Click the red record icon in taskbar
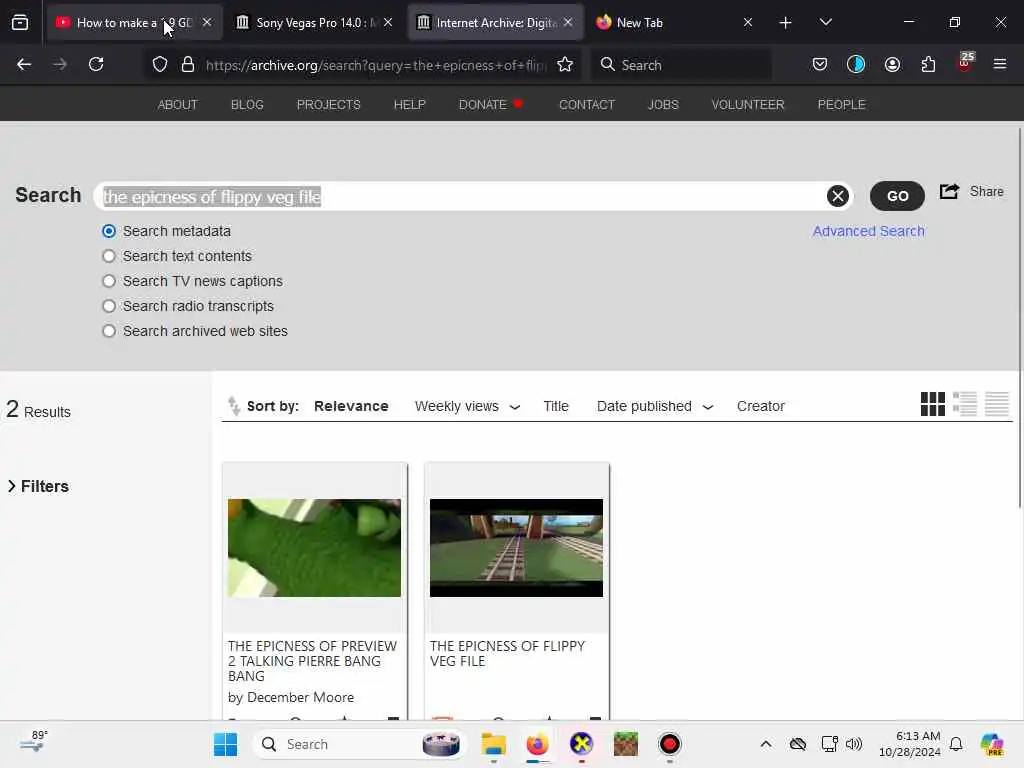This screenshot has width=1024, height=768. pos(669,744)
